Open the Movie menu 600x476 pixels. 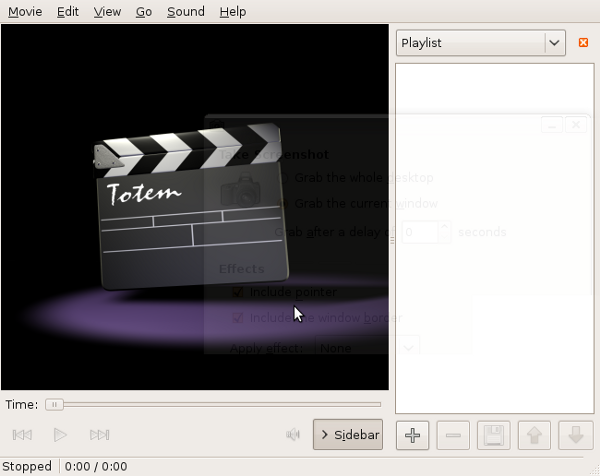pyautogui.click(x=25, y=12)
